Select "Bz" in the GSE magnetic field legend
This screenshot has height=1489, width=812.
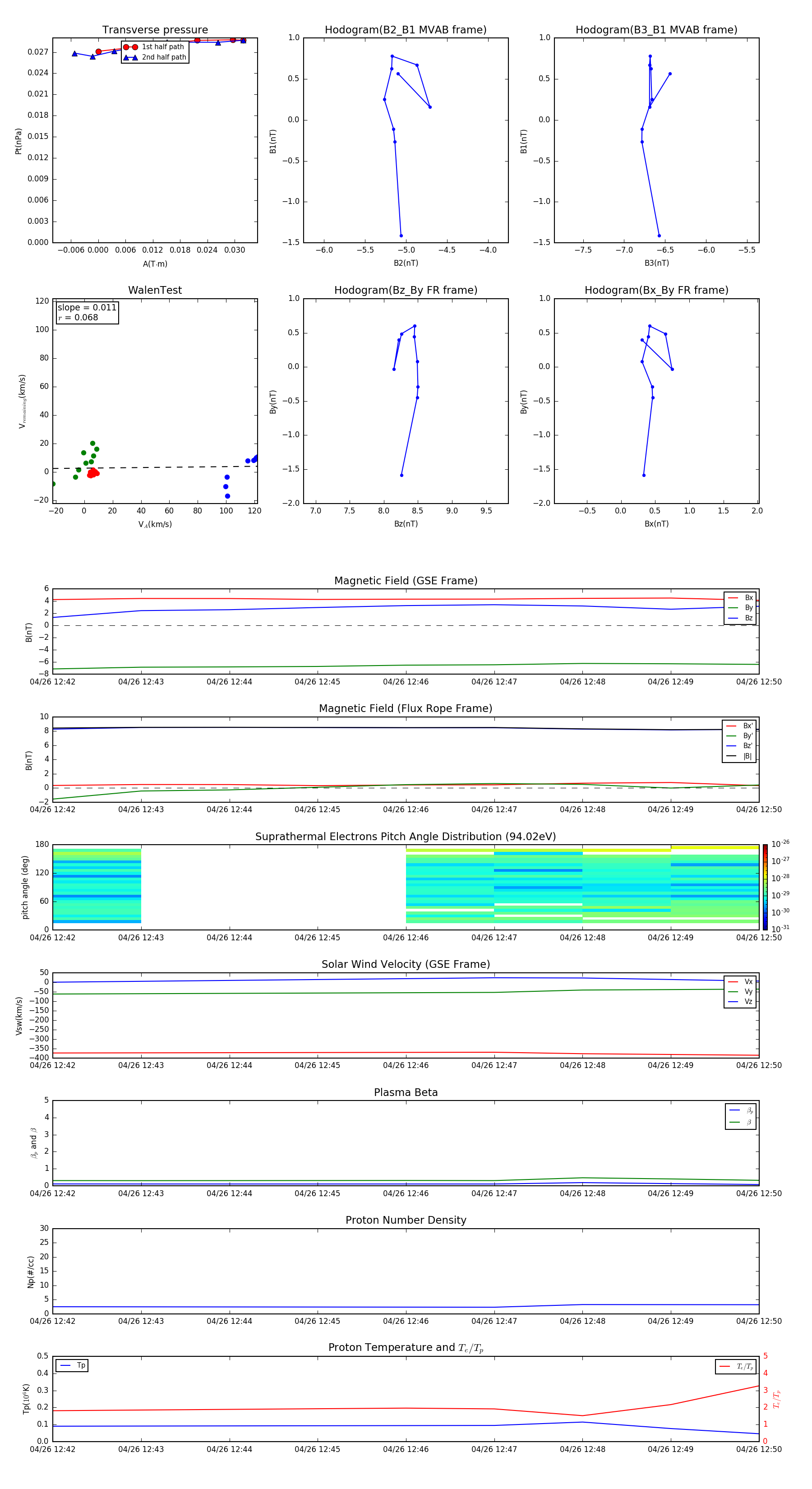click(740, 618)
